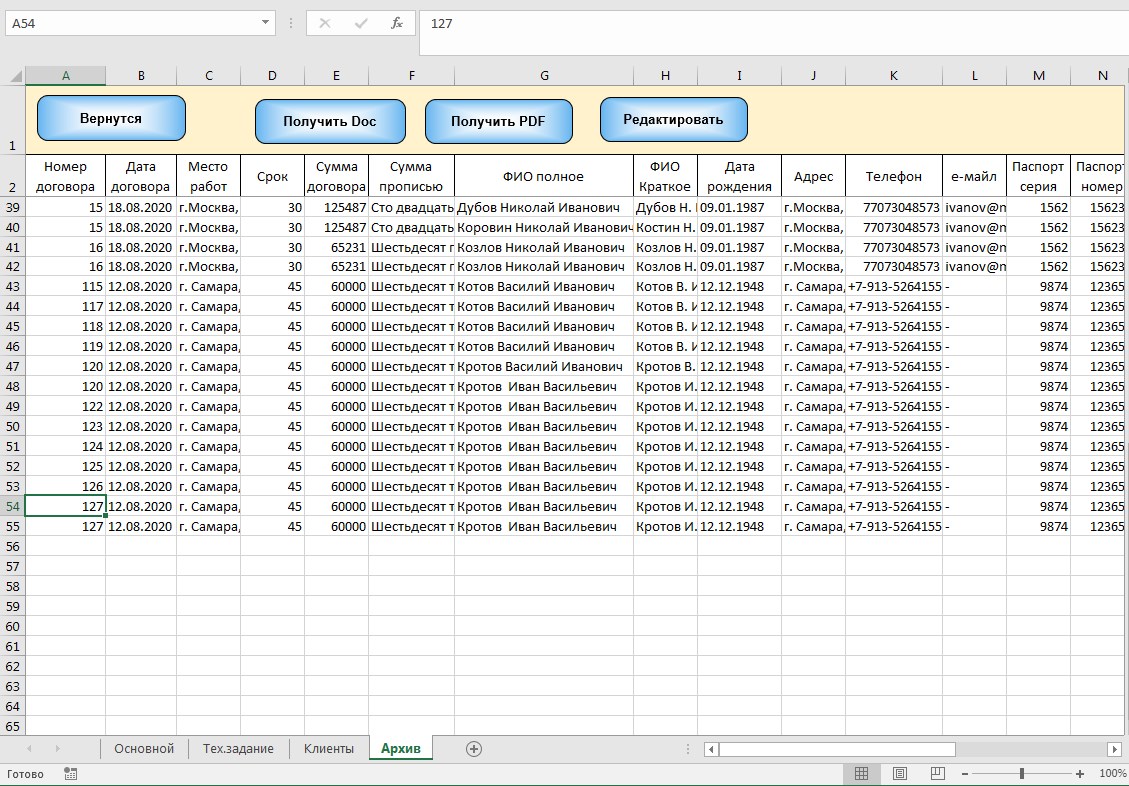Click the Редактировать button

click(x=673, y=119)
